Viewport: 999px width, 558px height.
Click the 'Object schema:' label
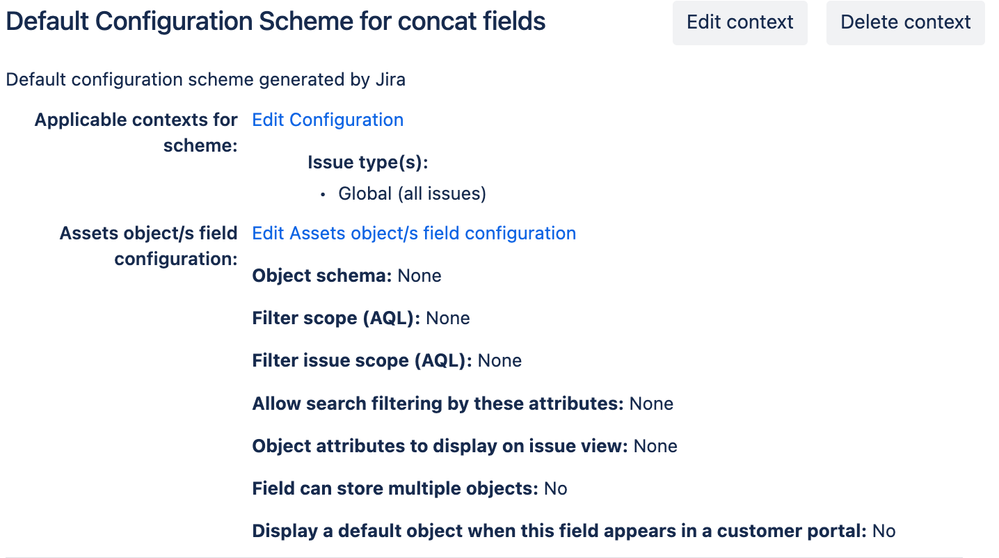(x=322, y=276)
